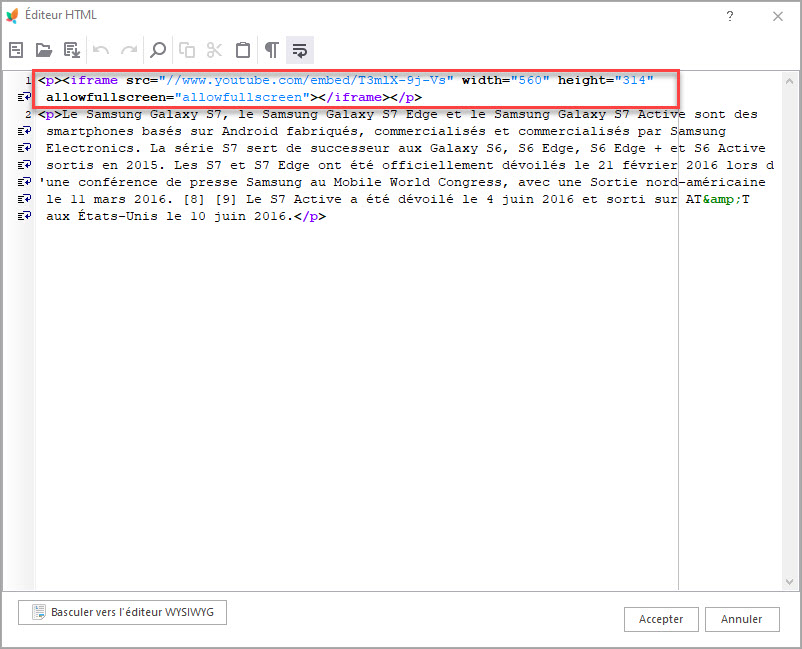Click the word "Android" in the paragraph
This screenshot has width=802, height=649.
coord(250,131)
